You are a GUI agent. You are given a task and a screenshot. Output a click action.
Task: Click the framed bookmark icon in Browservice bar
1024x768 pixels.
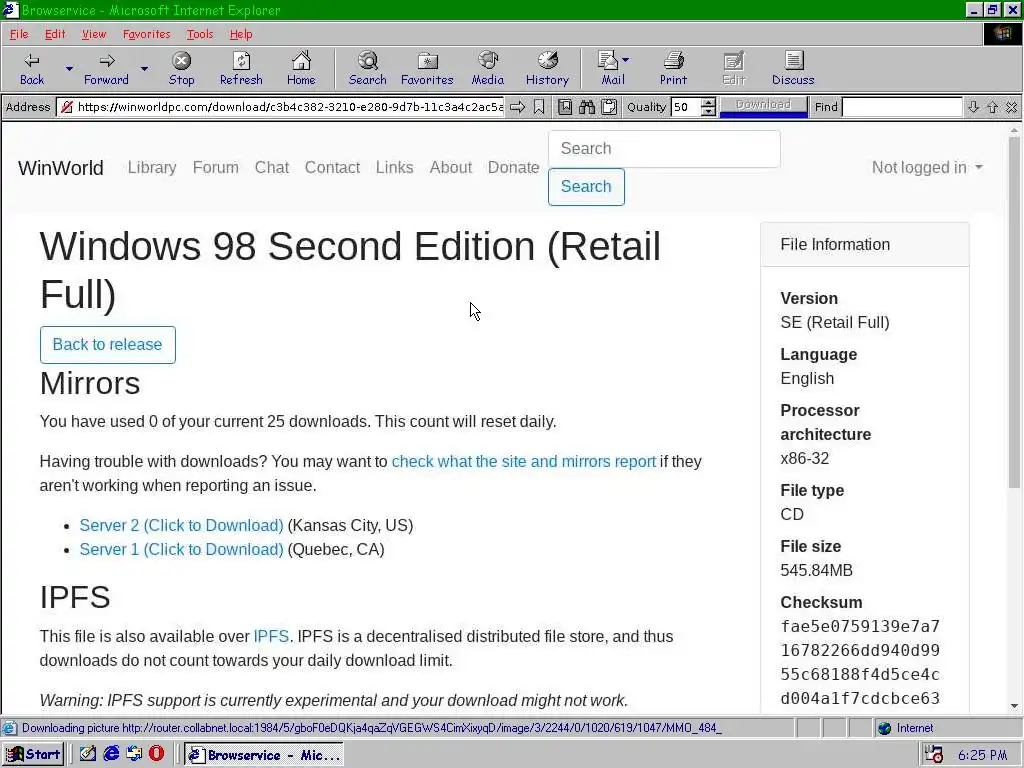click(x=565, y=107)
